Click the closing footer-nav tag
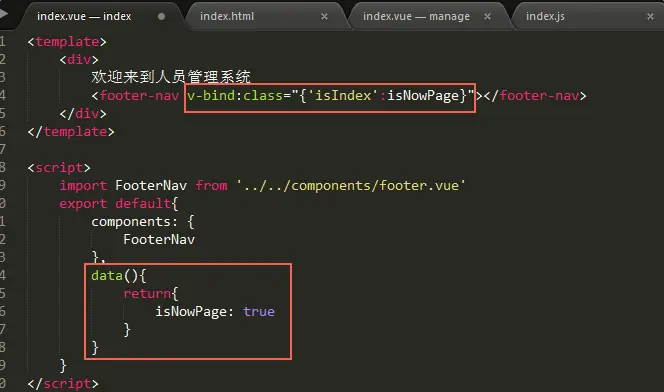664x392 pixels. (x=535, y=96)
